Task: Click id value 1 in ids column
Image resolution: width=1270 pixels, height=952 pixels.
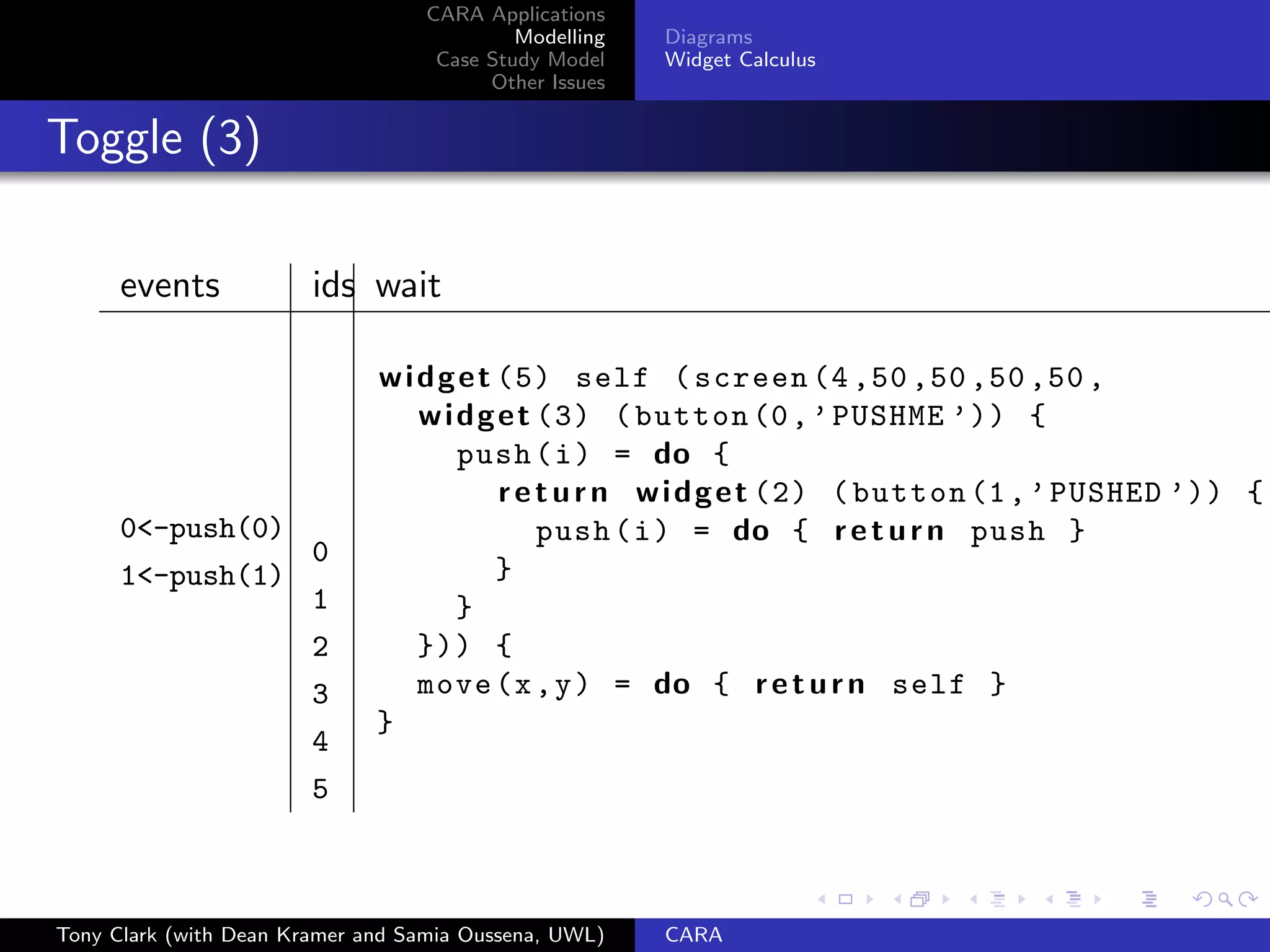Action: (x=320, y=599)
